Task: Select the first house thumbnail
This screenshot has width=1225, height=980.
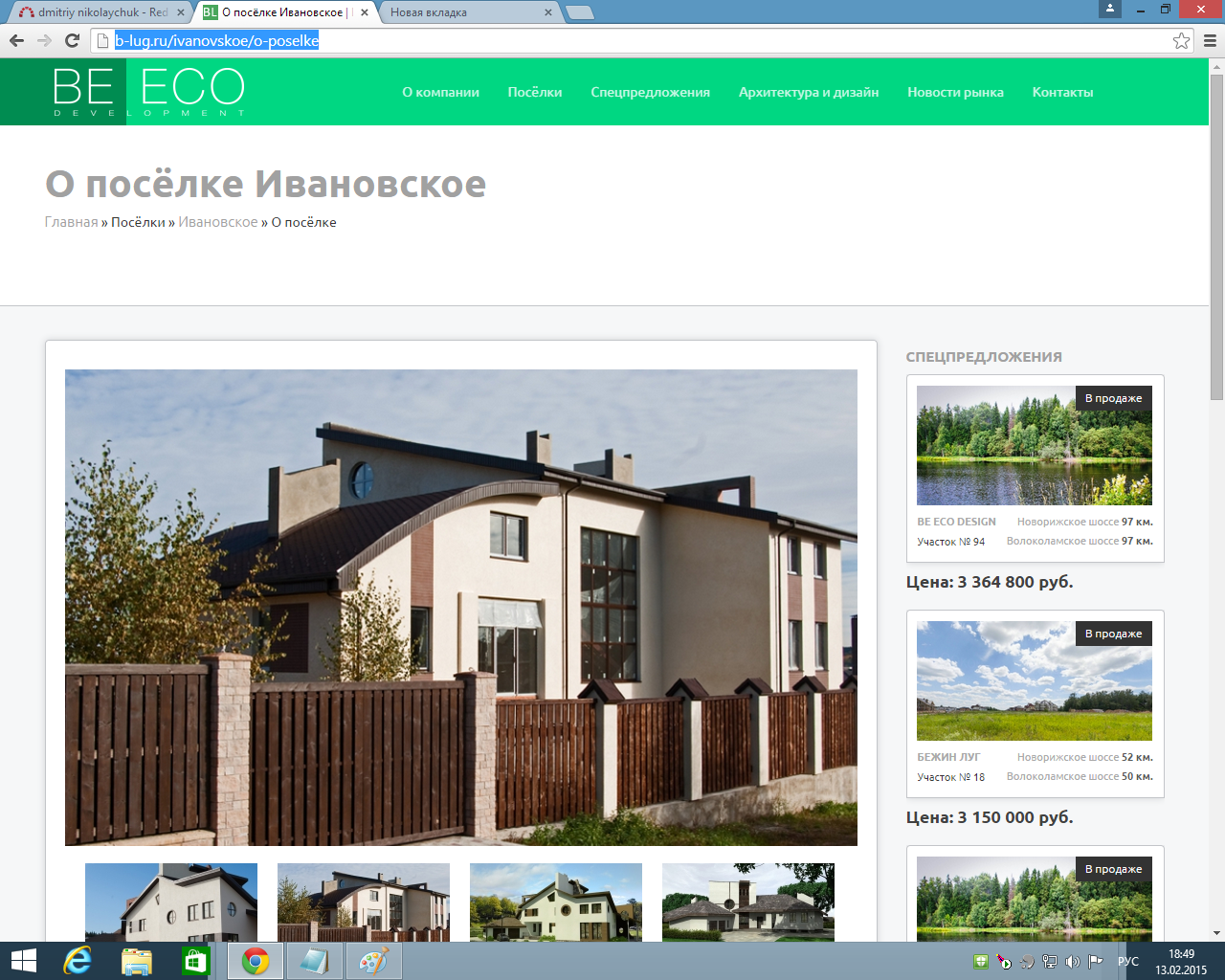Action: click(x=170, y=902)
